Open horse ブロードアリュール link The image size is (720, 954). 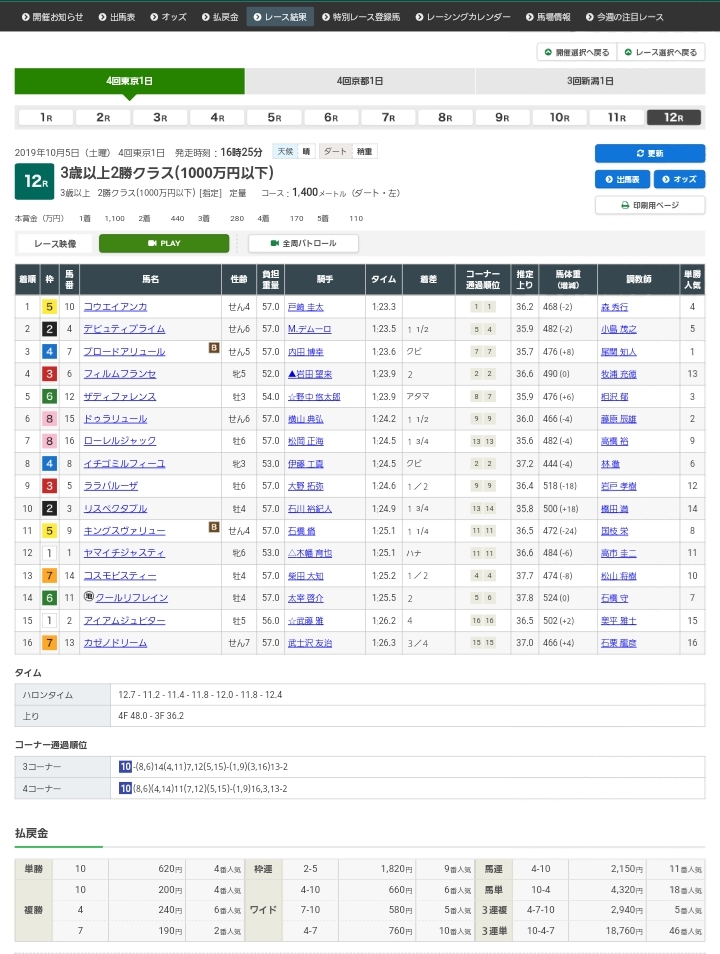tap(124, 352)
